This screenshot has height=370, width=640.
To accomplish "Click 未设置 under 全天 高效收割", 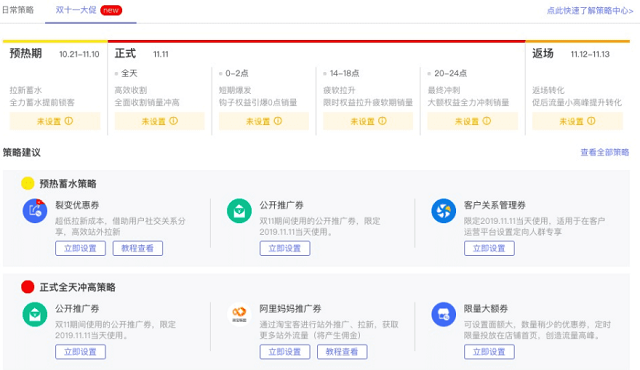I will tap(160, 121).
